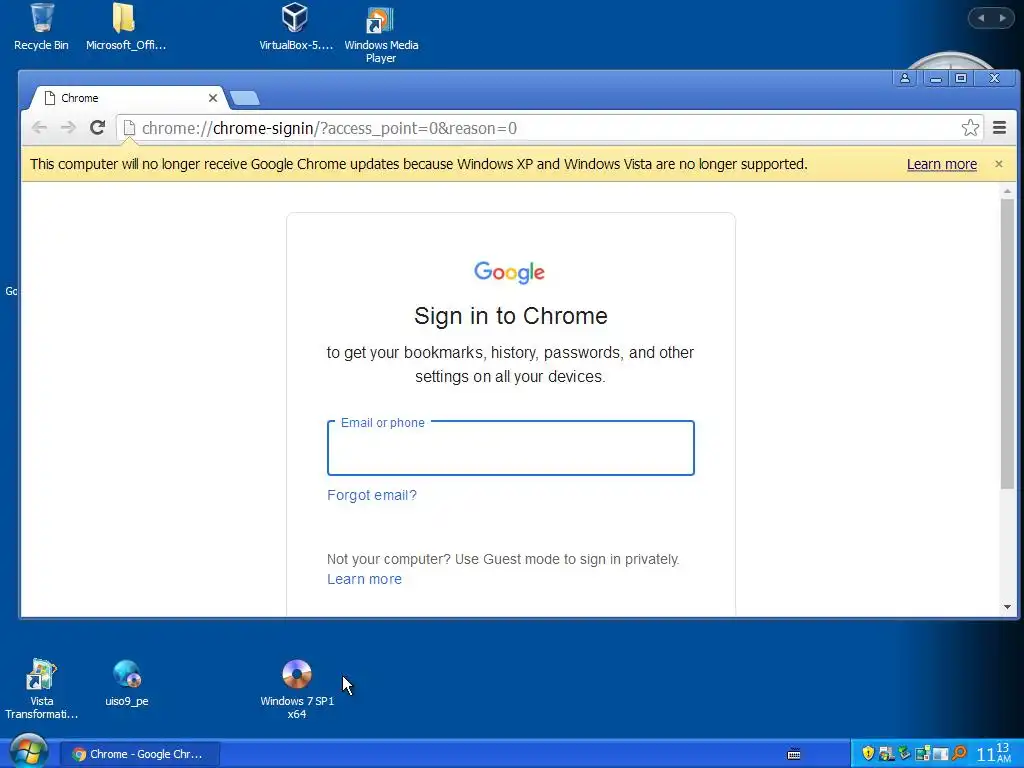
Task: Select the Vista Transformation desktop icon
Action: tap(41, 689)
